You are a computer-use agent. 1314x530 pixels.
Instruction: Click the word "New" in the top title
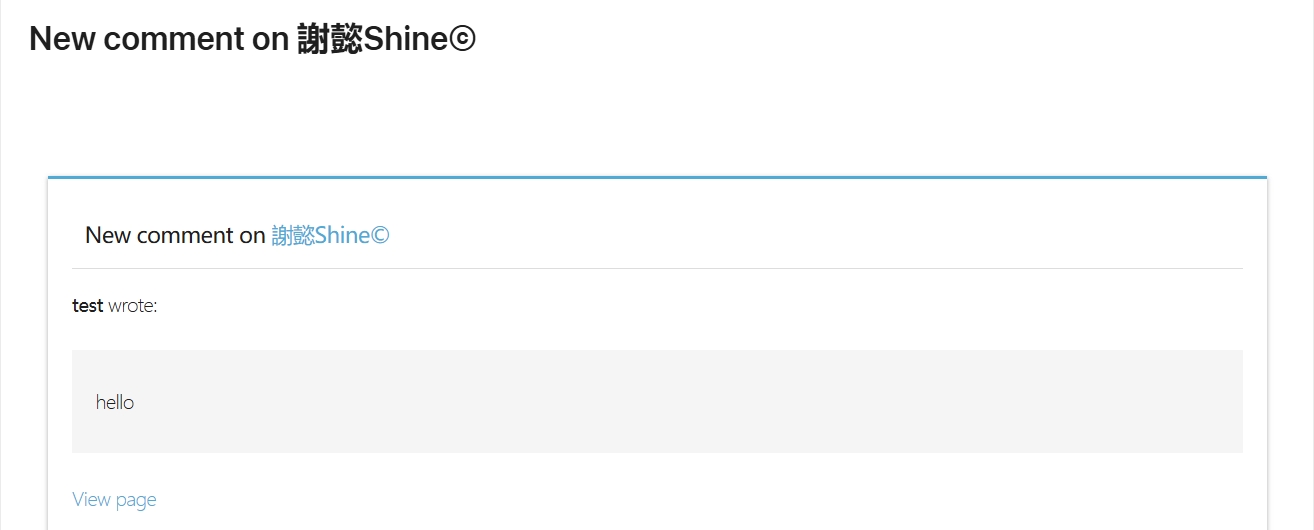click(x=62, y=39)
